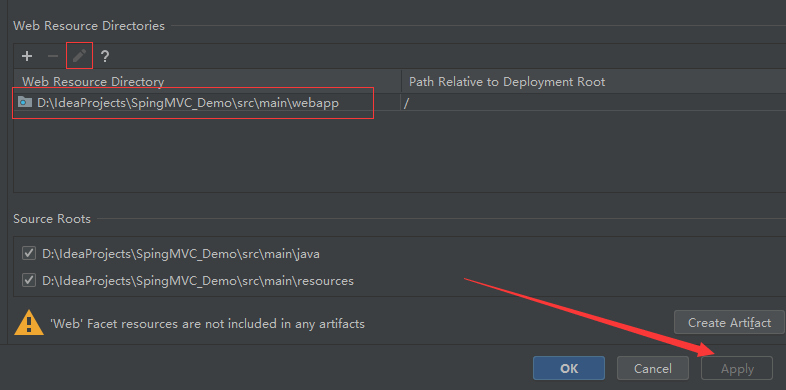Click the Apply button

pyautogui.click(x=737, y=368)
